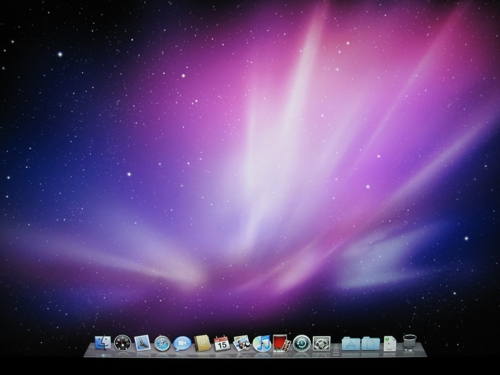Open Address Book in the Dock
The height and width of the screenshot is (375, 500).
(x=202, y=343)
